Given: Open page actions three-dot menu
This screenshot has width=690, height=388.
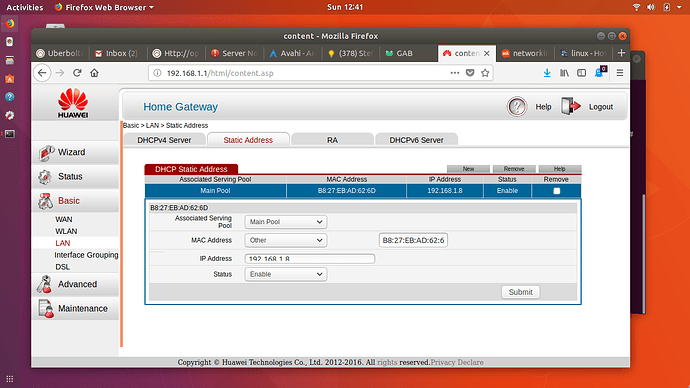Looking at the screenshot, I should click(455, 73).
